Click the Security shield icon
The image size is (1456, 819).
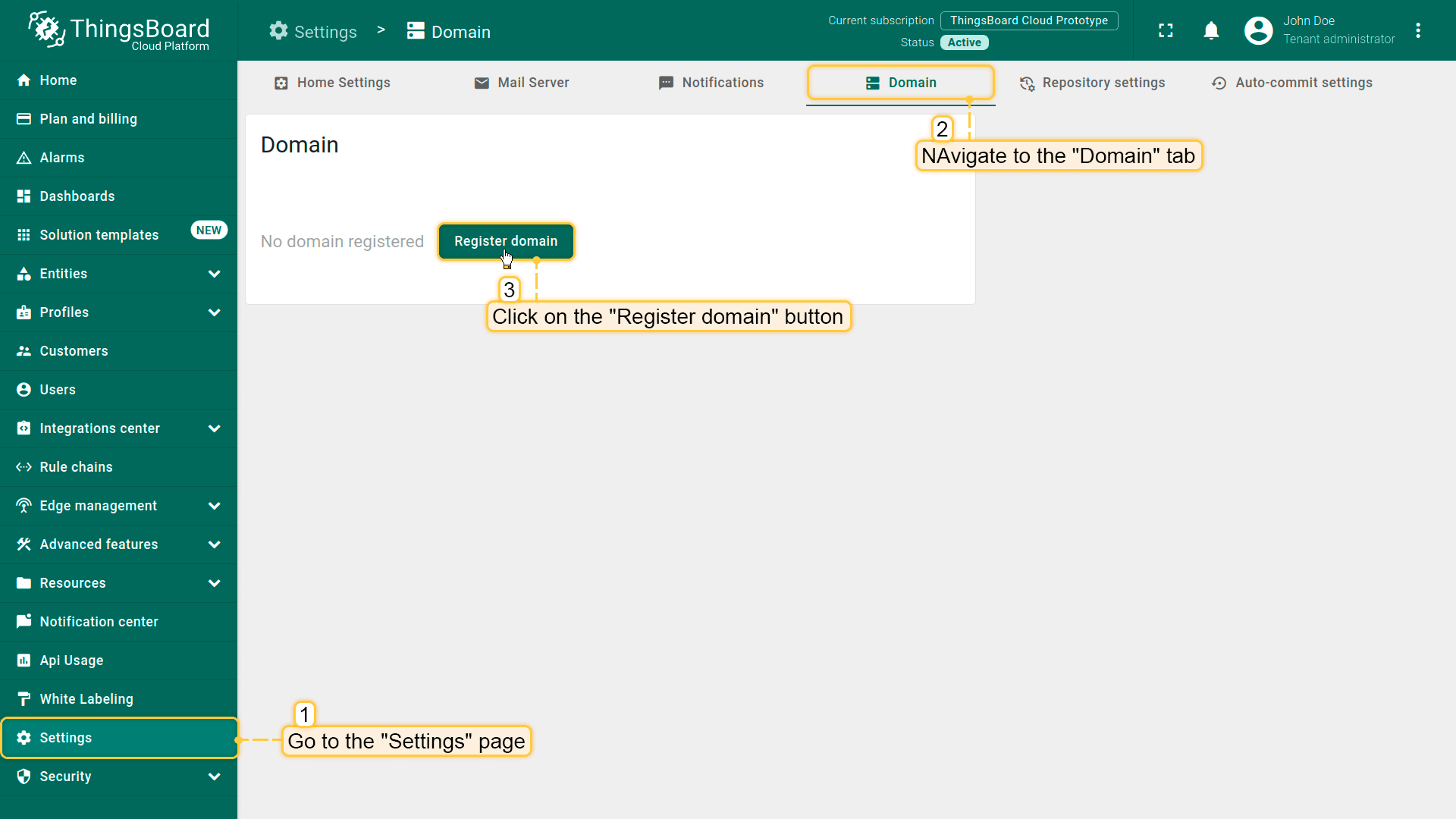coord(24,777)
